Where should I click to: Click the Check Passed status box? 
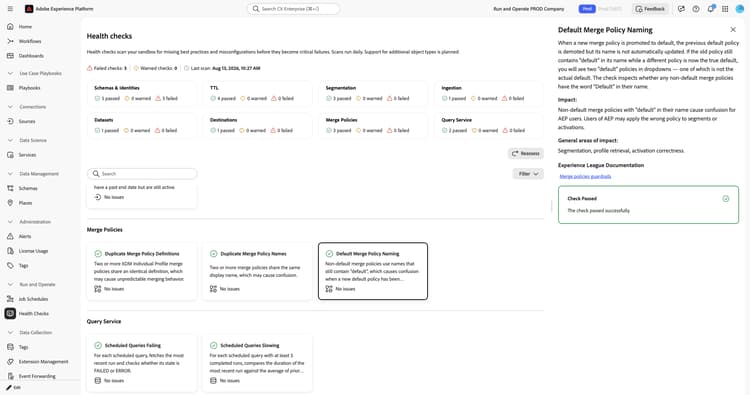[x=648, y=205]
